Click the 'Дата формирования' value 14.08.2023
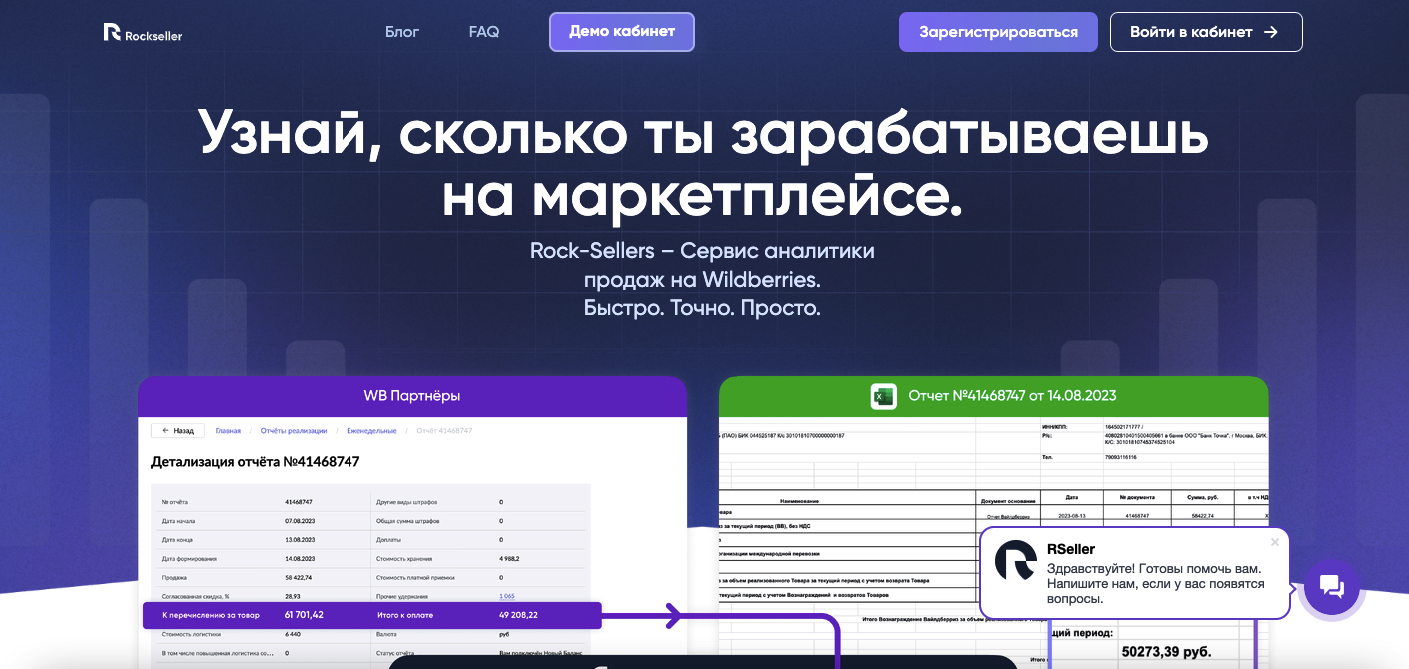1409x669 pixels. pyautogui.click(x=300, y=559)
